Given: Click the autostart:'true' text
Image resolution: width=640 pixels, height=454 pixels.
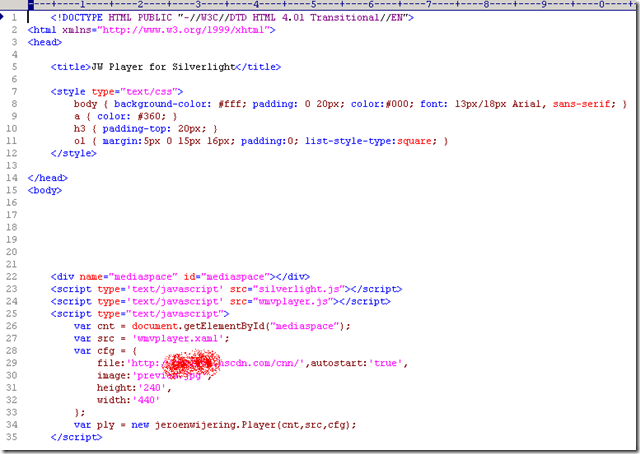Looking at the screenshot, I should pyautogui.click(x=356, y=363).
